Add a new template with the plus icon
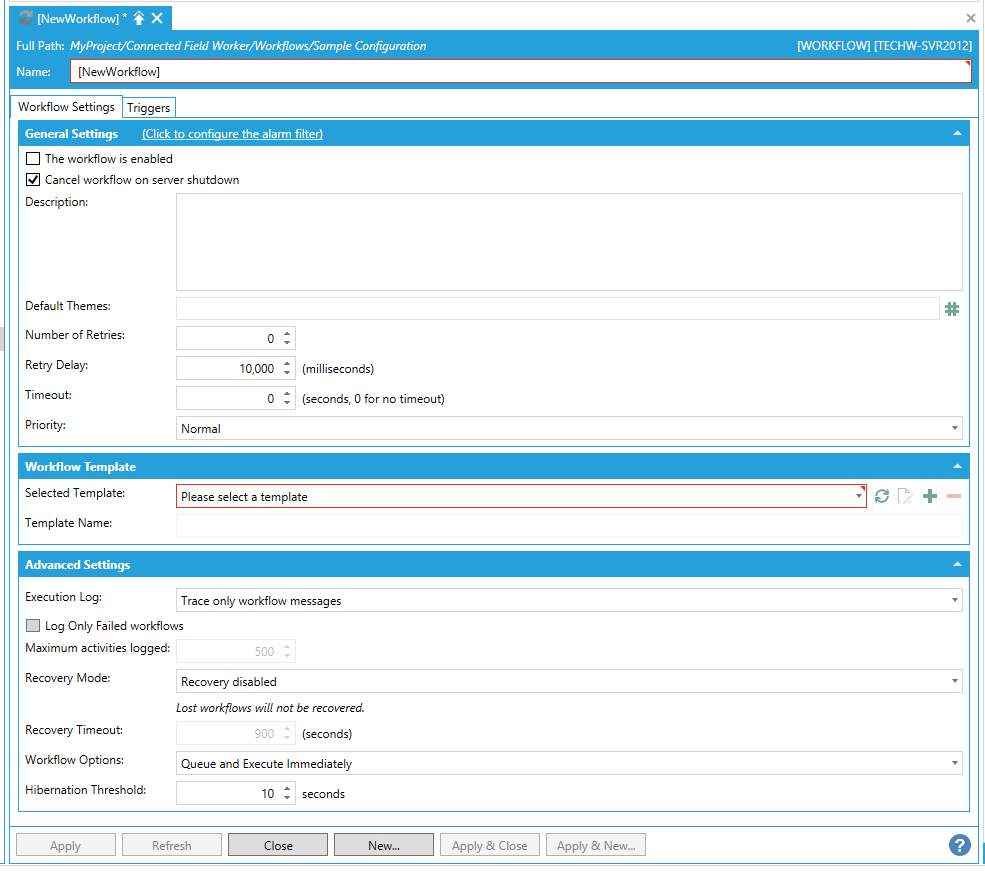 click(x=930, y=496)
